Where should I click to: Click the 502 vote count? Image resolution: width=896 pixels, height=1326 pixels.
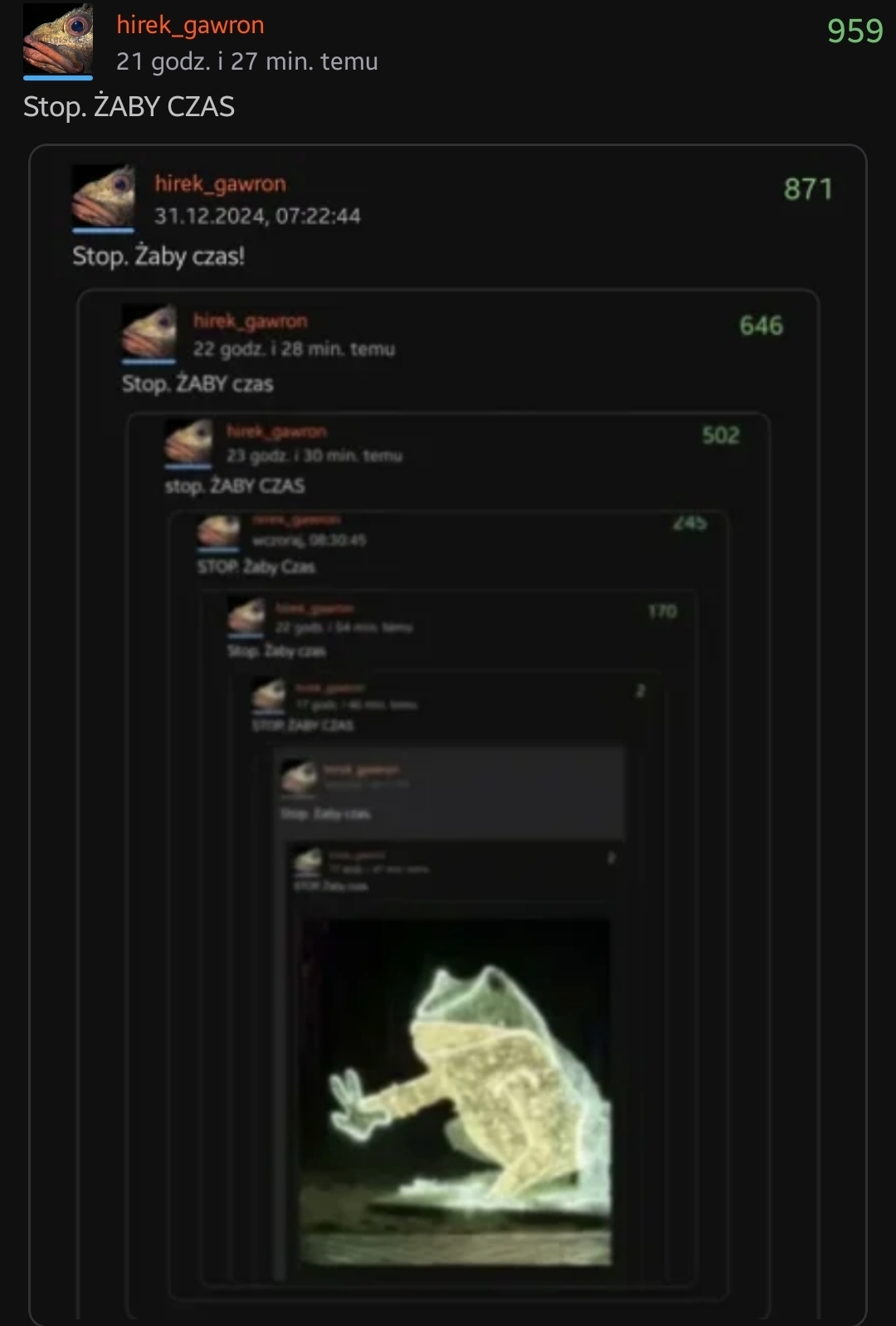point(720,436)
